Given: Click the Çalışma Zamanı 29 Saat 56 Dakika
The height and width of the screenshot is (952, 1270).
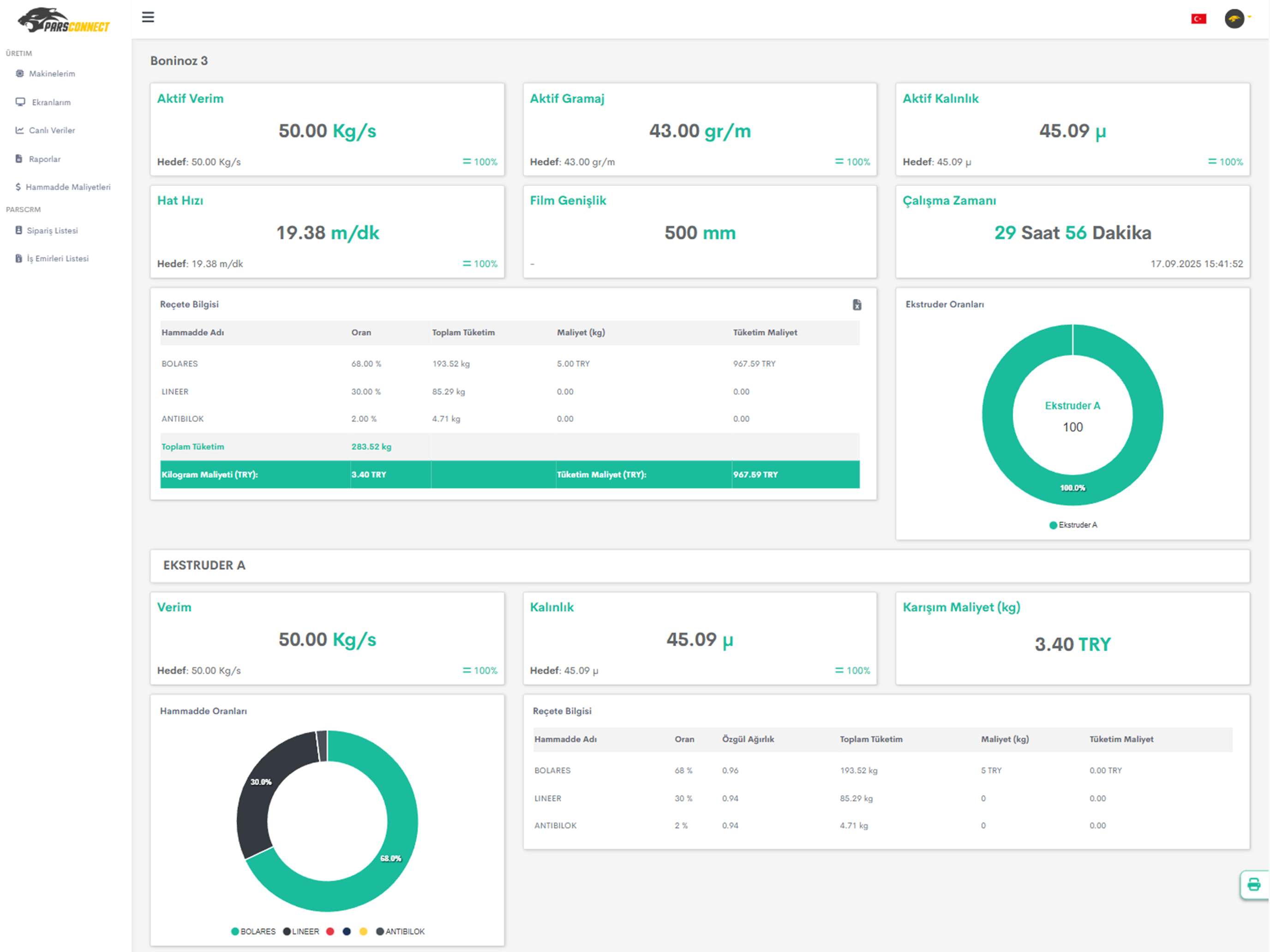Looking at the screenshot, I should pyautogui.click(x=1072, y=232).
